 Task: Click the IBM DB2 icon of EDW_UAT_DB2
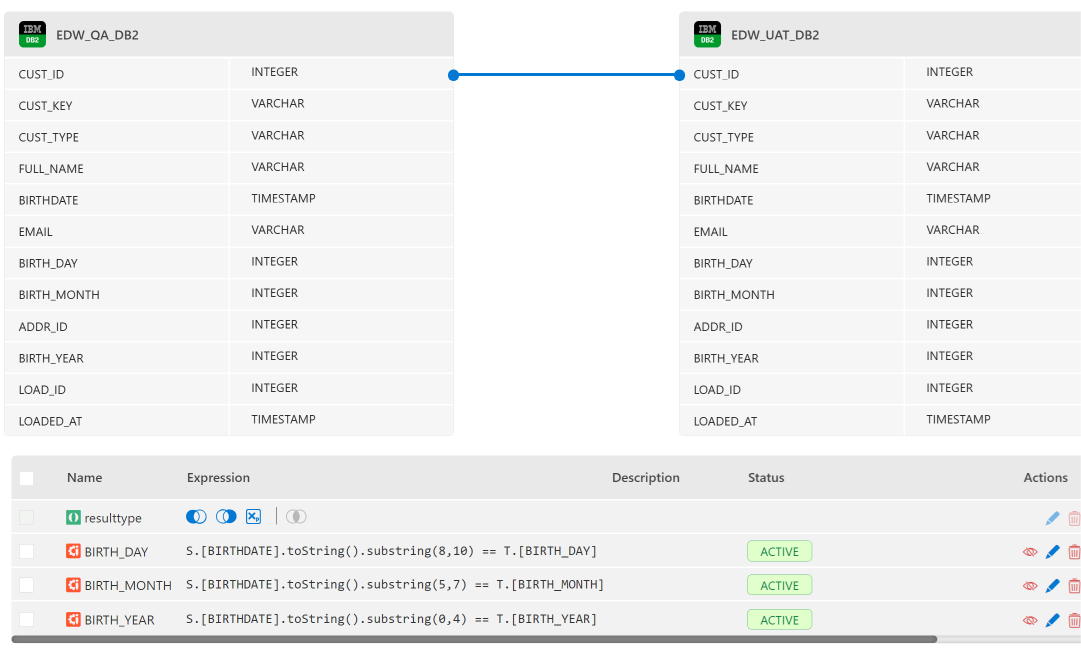[x=707, y=35]
